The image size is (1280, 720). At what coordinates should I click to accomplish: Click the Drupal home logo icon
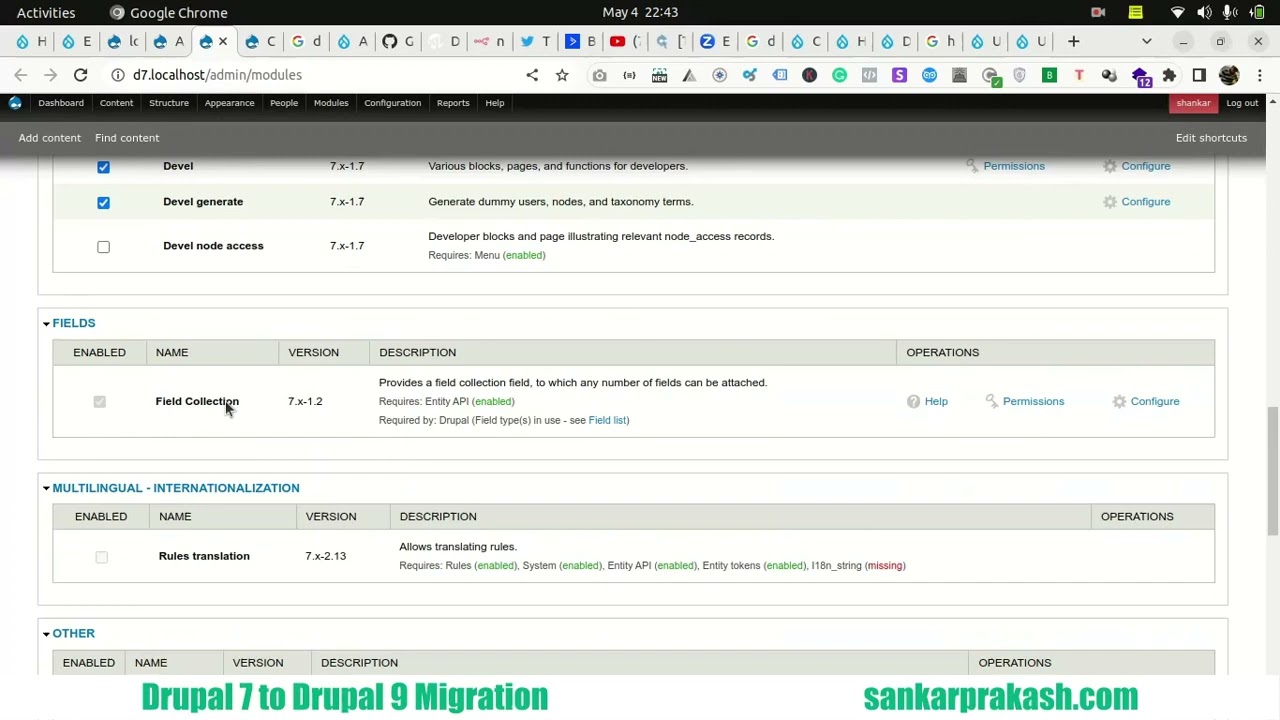pyautogui.click(x=15, y=103)
